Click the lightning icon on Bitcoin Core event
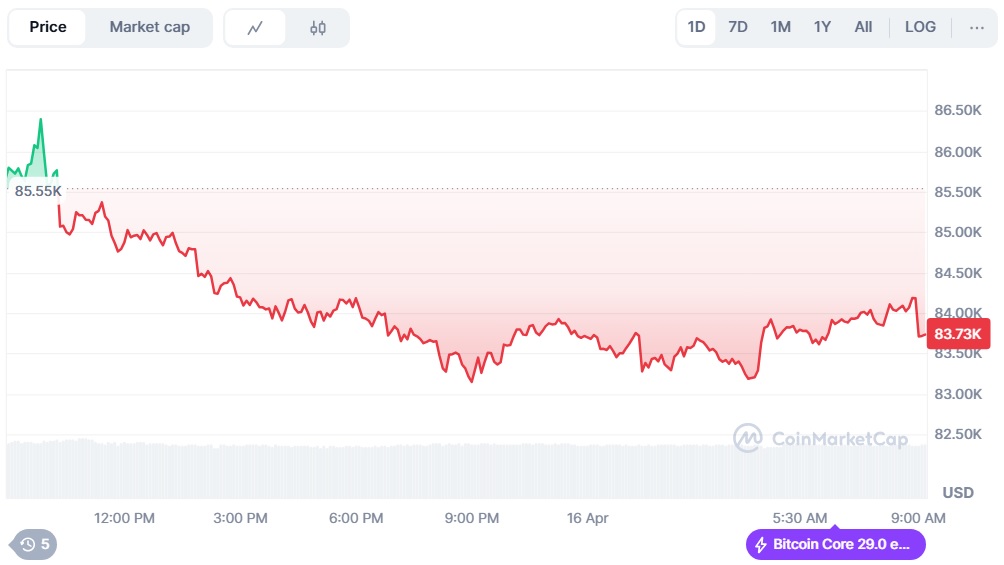Screen dimensions: 1004x565 [761, 545]
